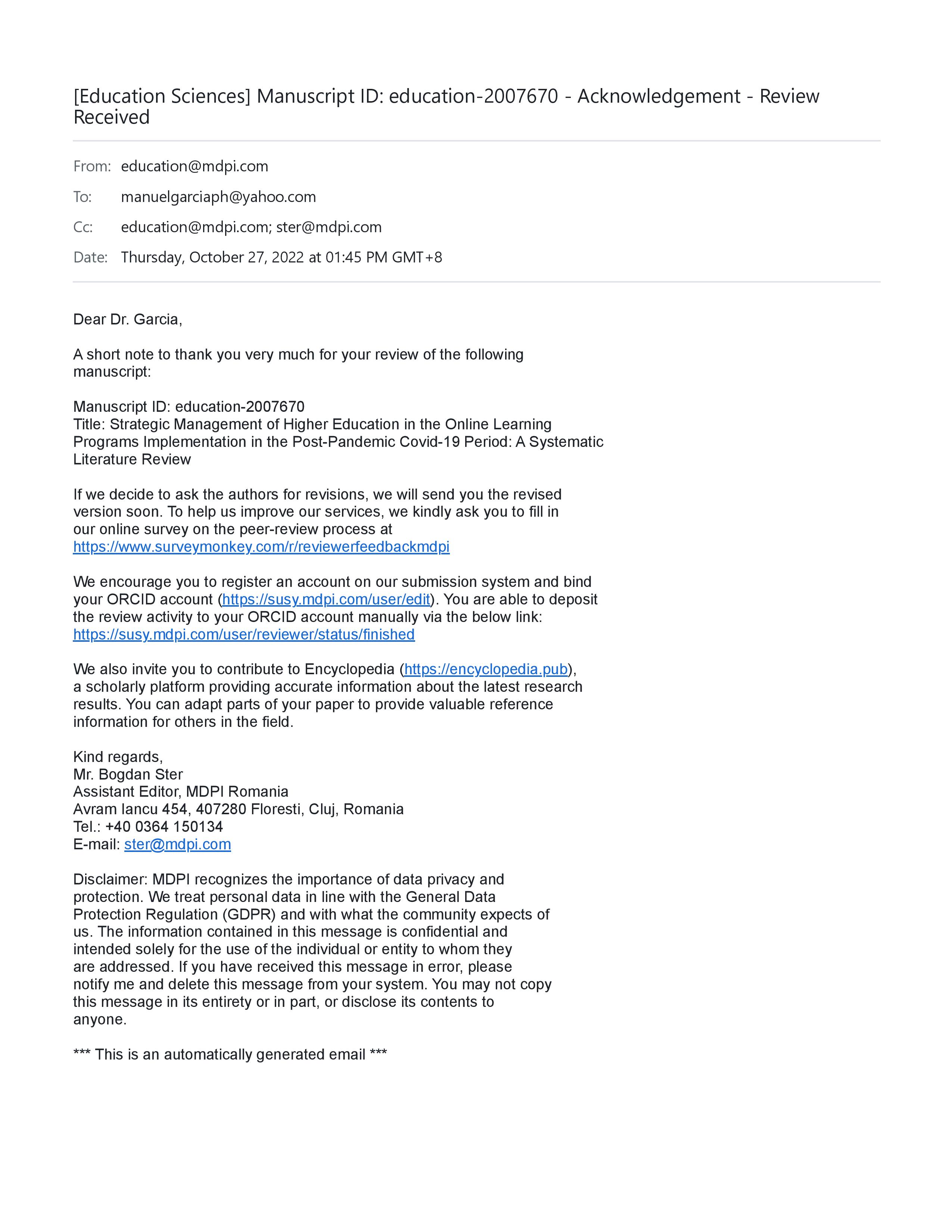Click the name Mr. Bogdan Ster
The width and height of the screenshot is (952, 1232).
(128, 775)
